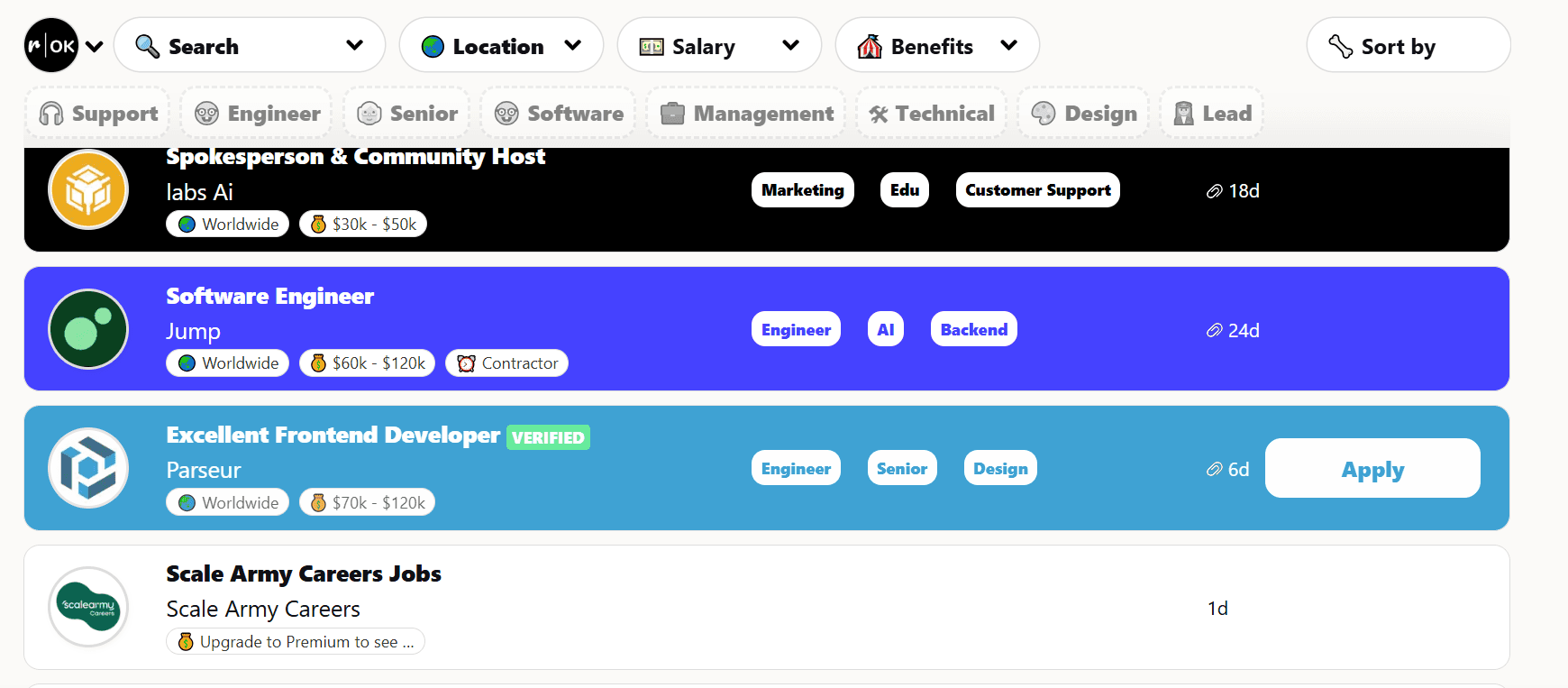
Task: Click the labs Ai company name
Action: tap(199, 192)
